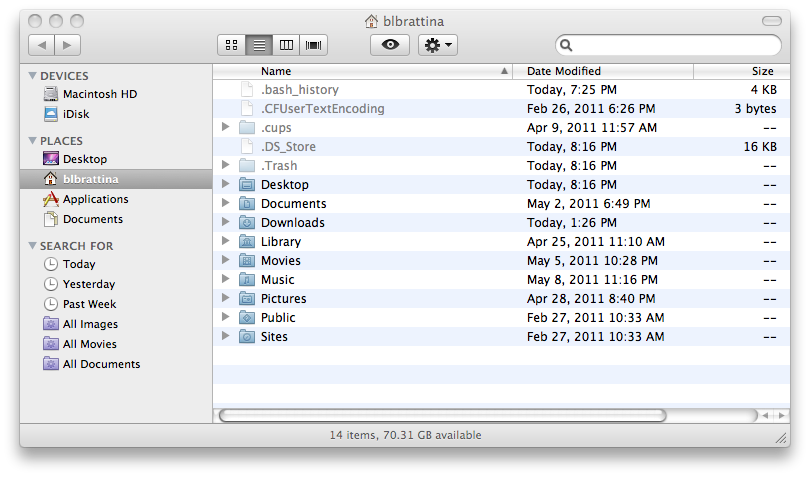810x477 pixels.
Task: Open the Action gear menu
Action: click(438, 45)
